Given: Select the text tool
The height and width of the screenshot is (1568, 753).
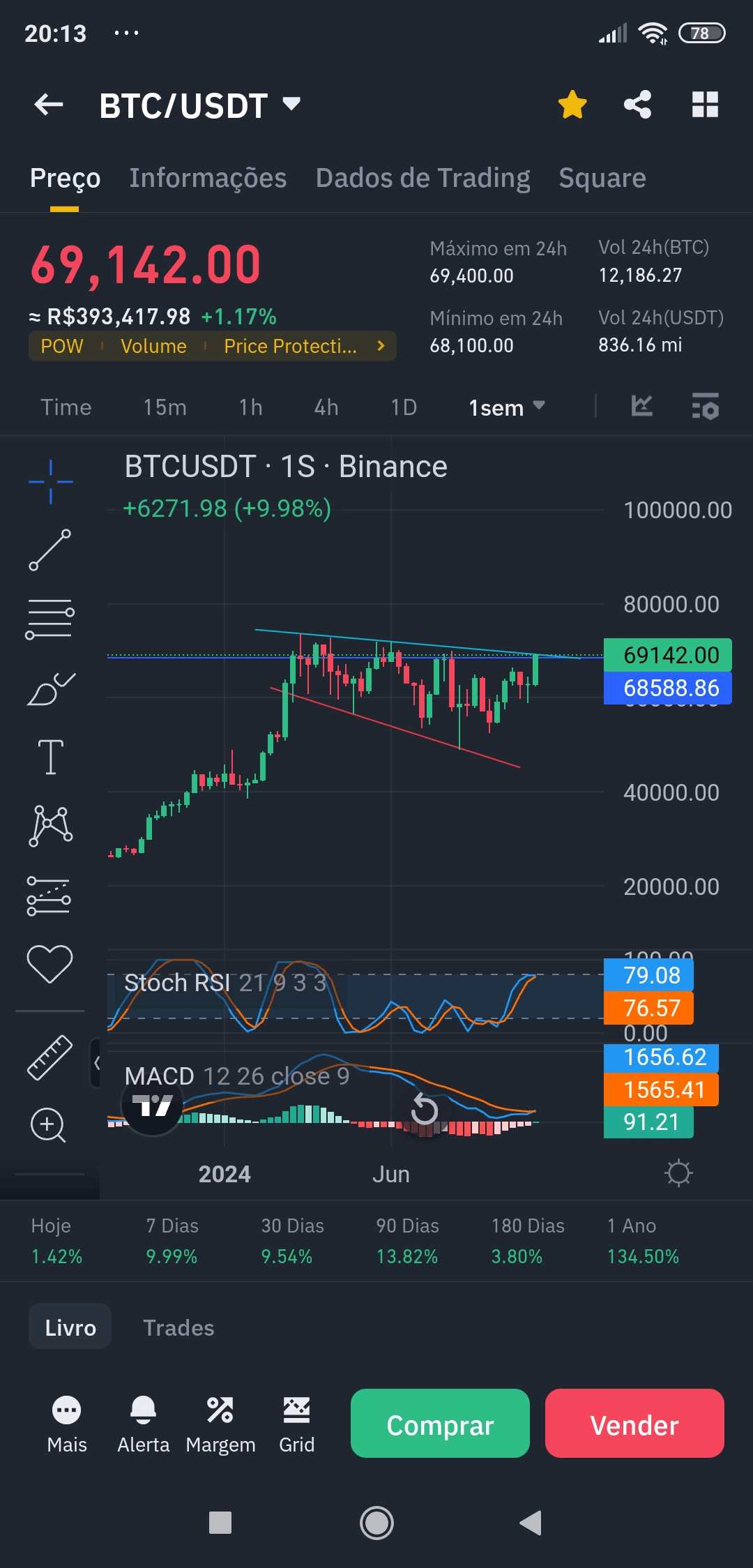Looking at the screenshot, I should point(50,757).
